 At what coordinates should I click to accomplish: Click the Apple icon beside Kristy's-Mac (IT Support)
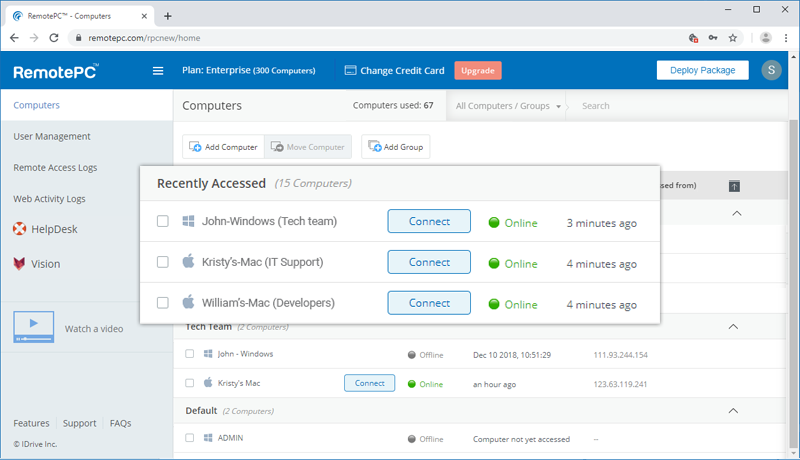[188, 262]
